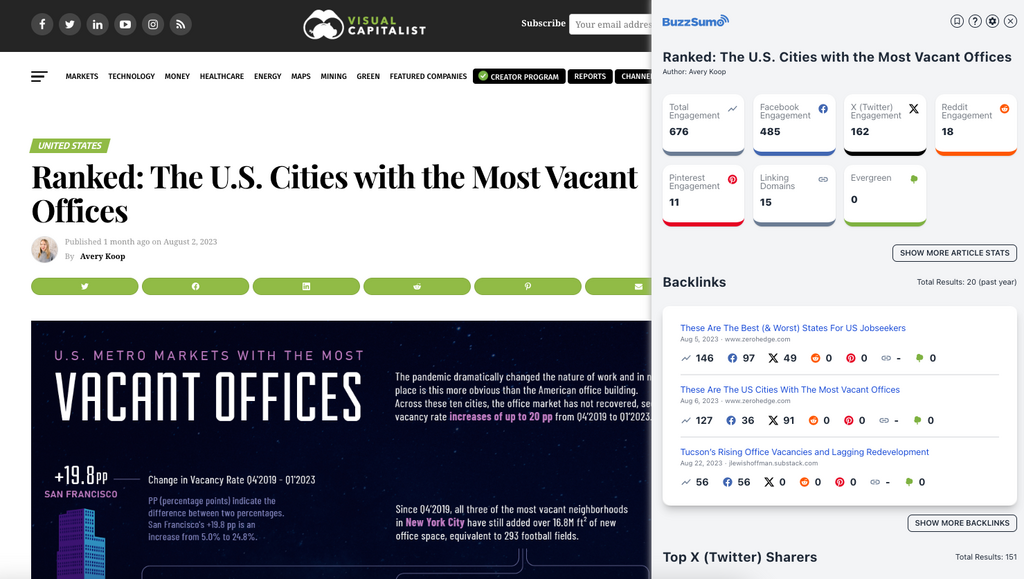The width and height of the screenshot is (1024, 579).
Task: Open Visual Capitalist Instagram icon in header
Action: [153, 24]
